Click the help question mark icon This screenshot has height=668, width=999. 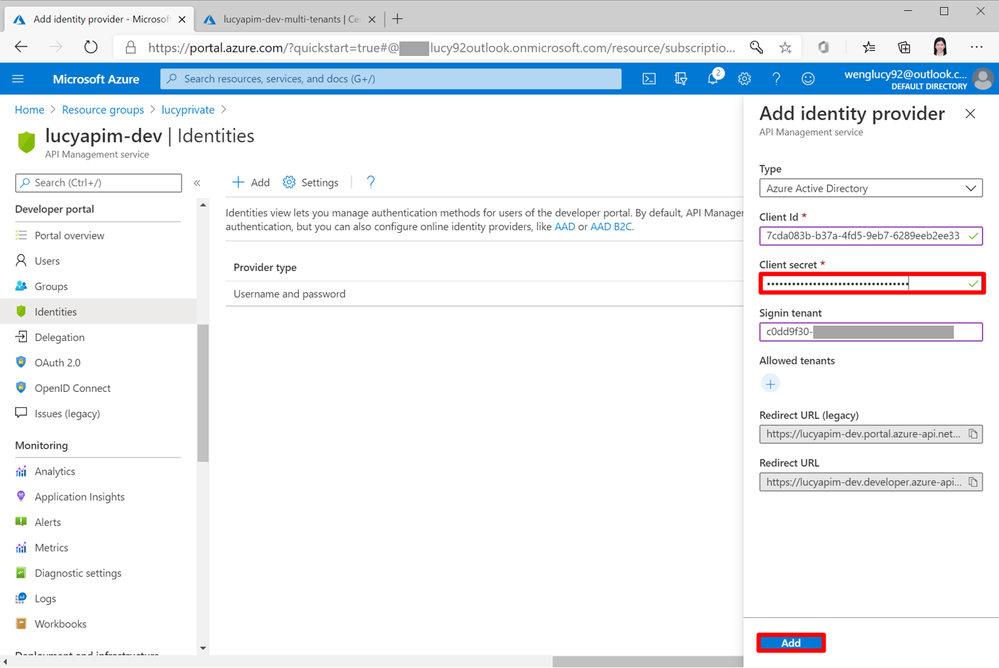click(776, 79)
